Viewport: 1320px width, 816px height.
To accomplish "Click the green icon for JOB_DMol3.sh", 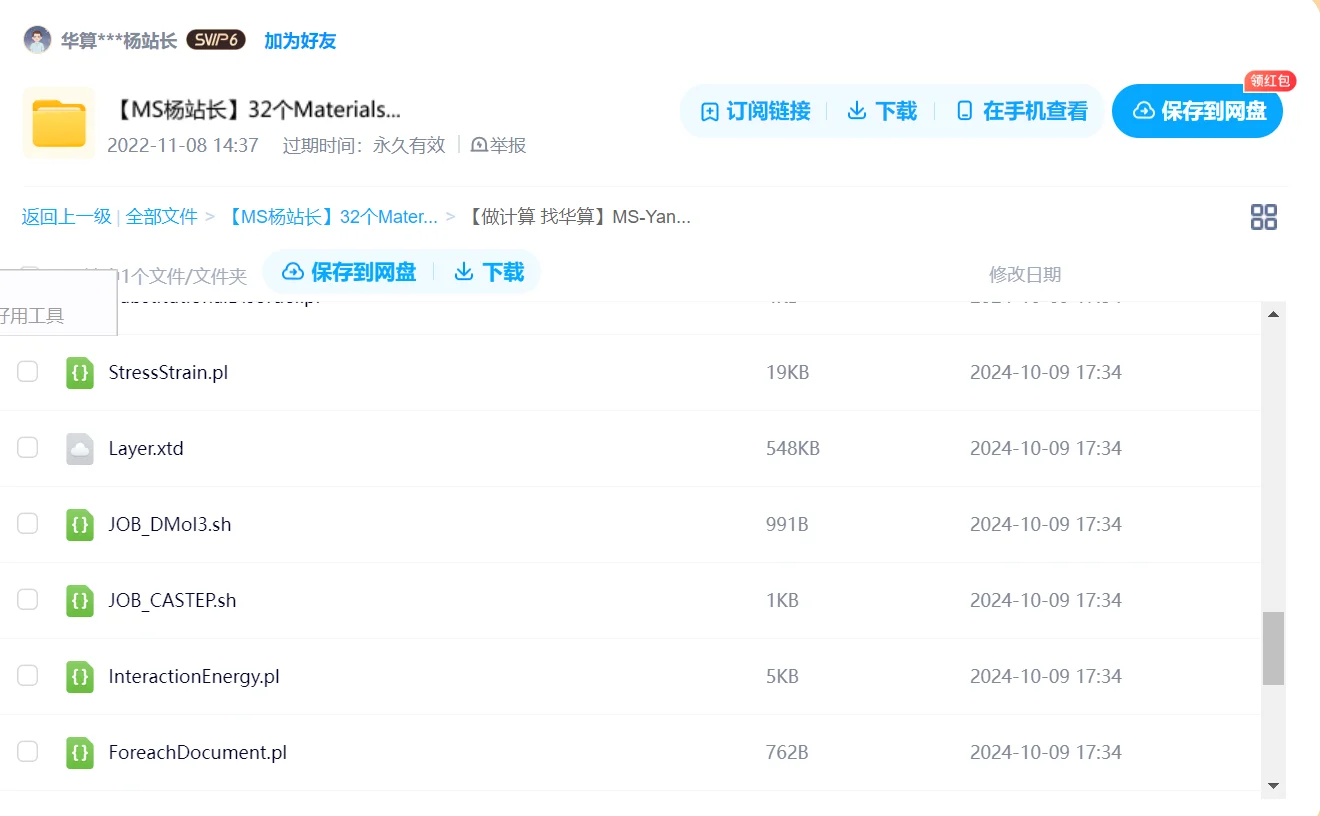I will (x=79, y=523).
